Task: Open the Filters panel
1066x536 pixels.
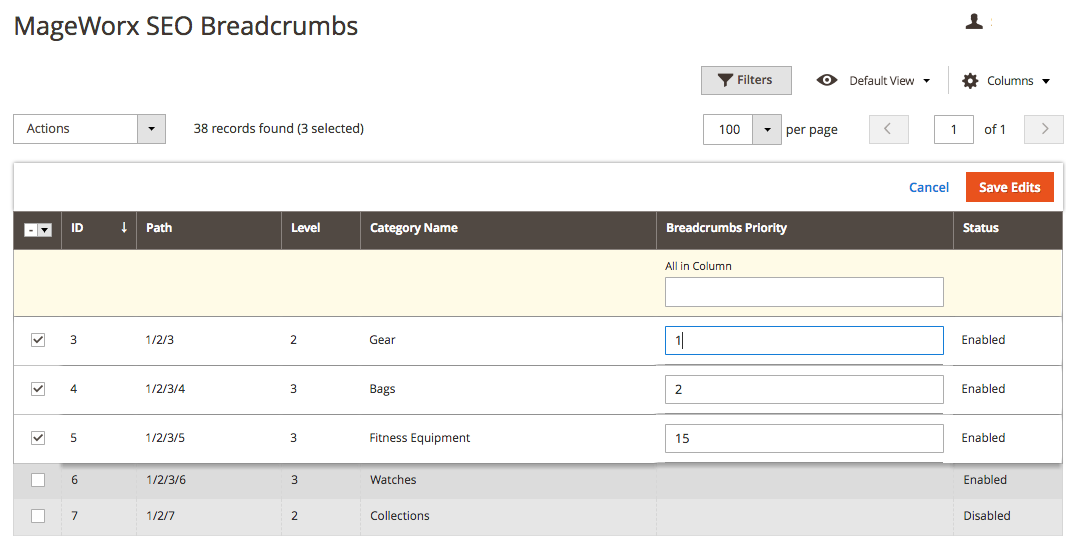Action: [746, 80]
